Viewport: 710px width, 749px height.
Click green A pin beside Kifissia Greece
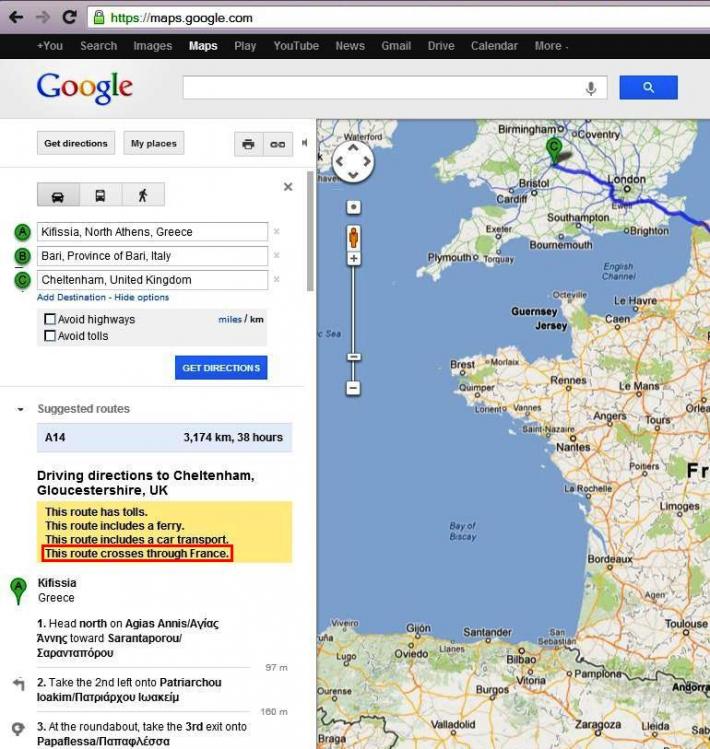(18, 590)
